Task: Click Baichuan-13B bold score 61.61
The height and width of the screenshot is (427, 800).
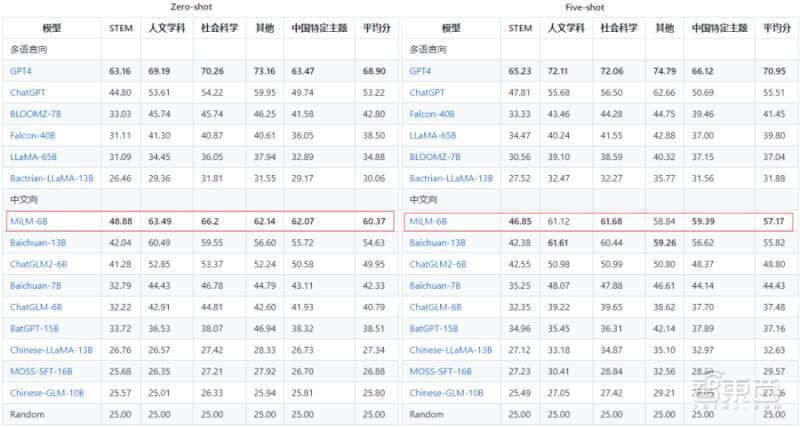Action: coord(558,243)
